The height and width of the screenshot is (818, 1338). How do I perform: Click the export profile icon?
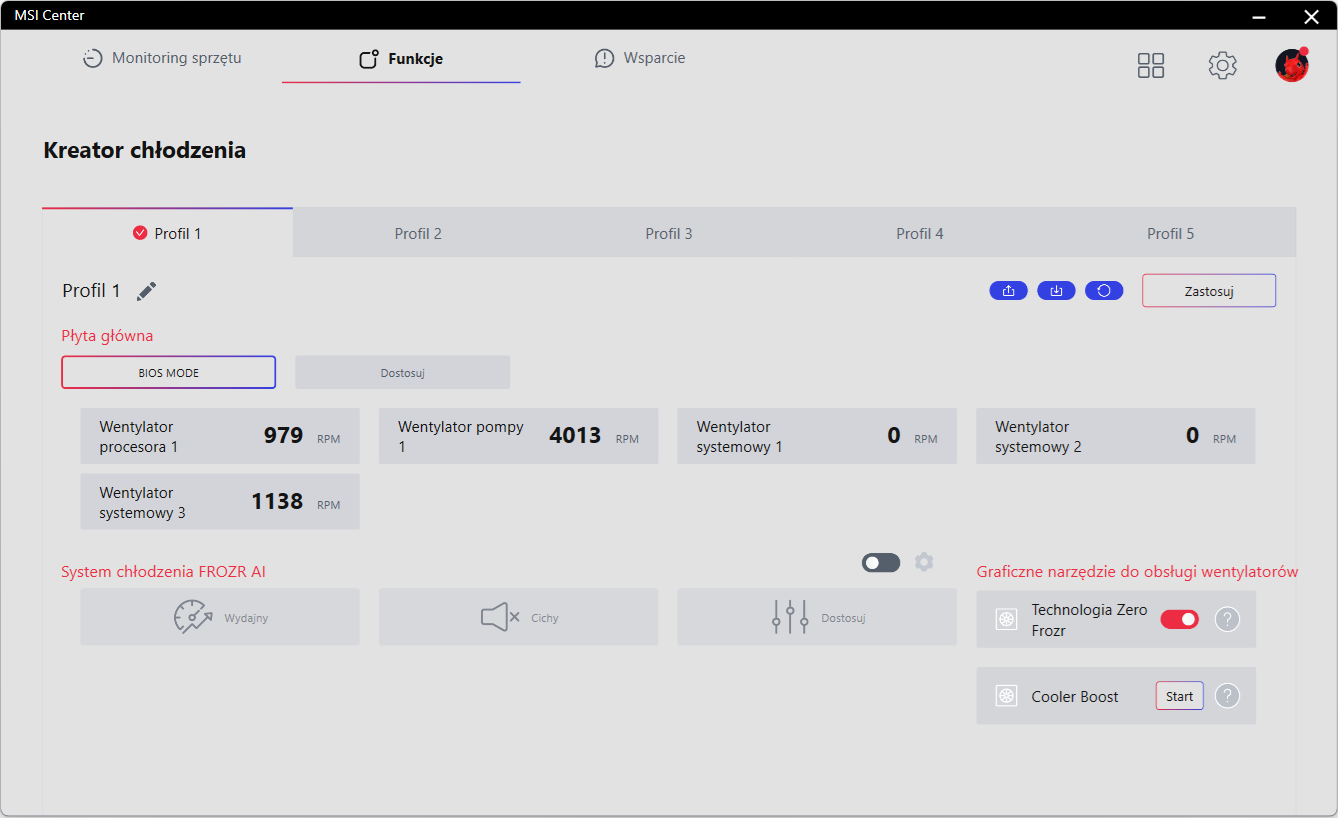point(1008,291)
